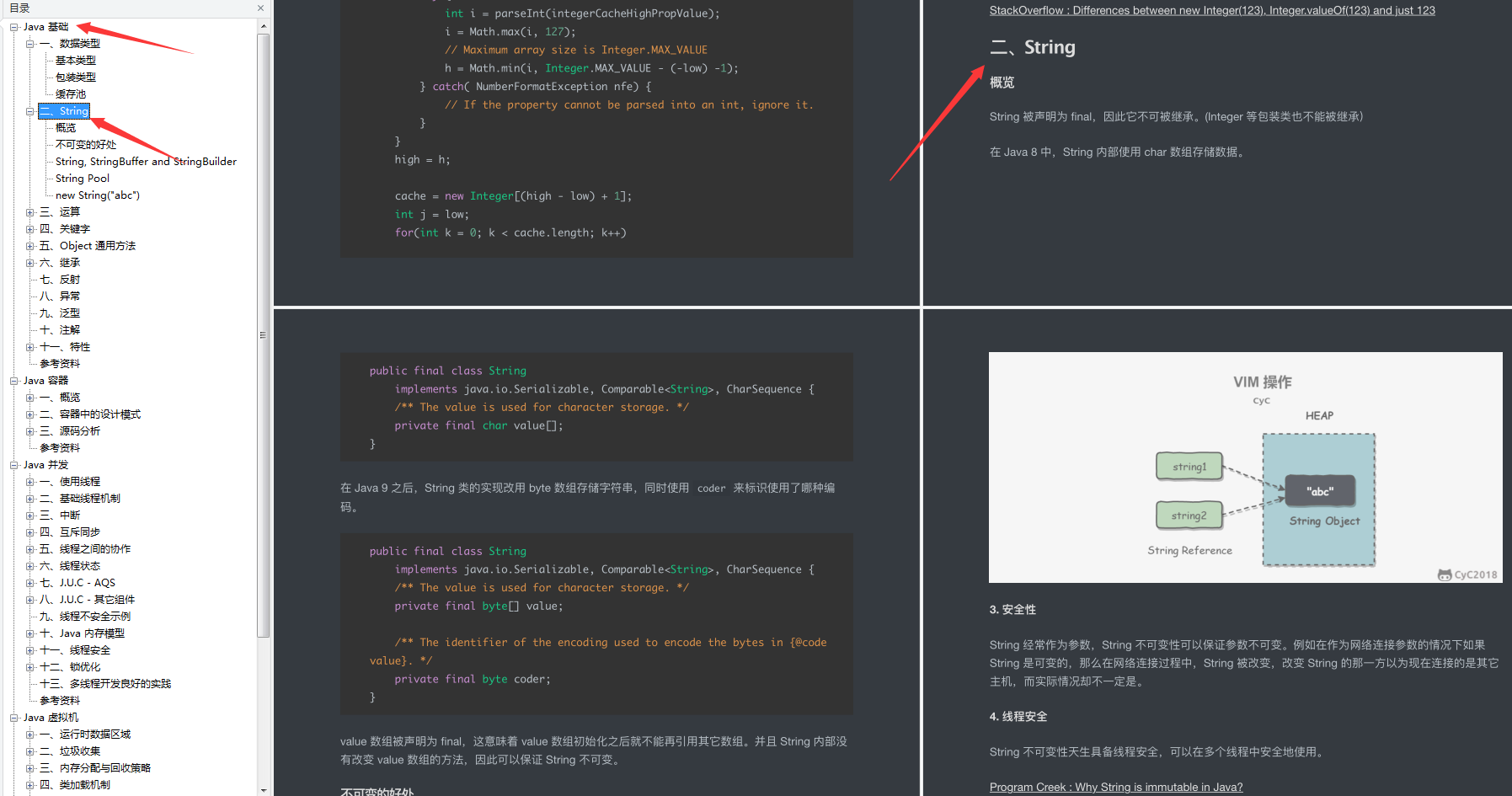
Task: Select the "String Pool" topic
Action: [x=81, y=178]
